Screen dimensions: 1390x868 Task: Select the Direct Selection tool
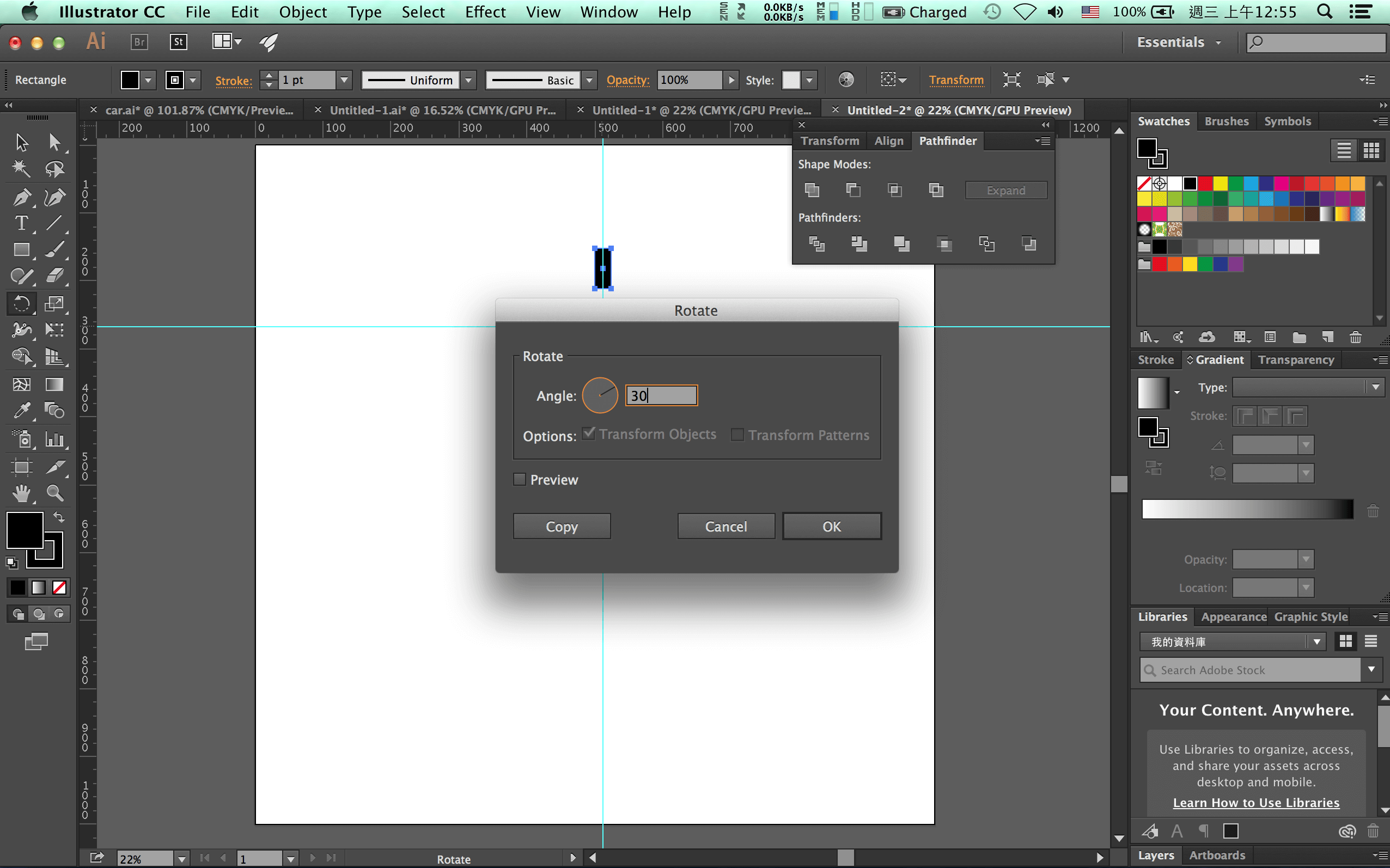(54, 142)
